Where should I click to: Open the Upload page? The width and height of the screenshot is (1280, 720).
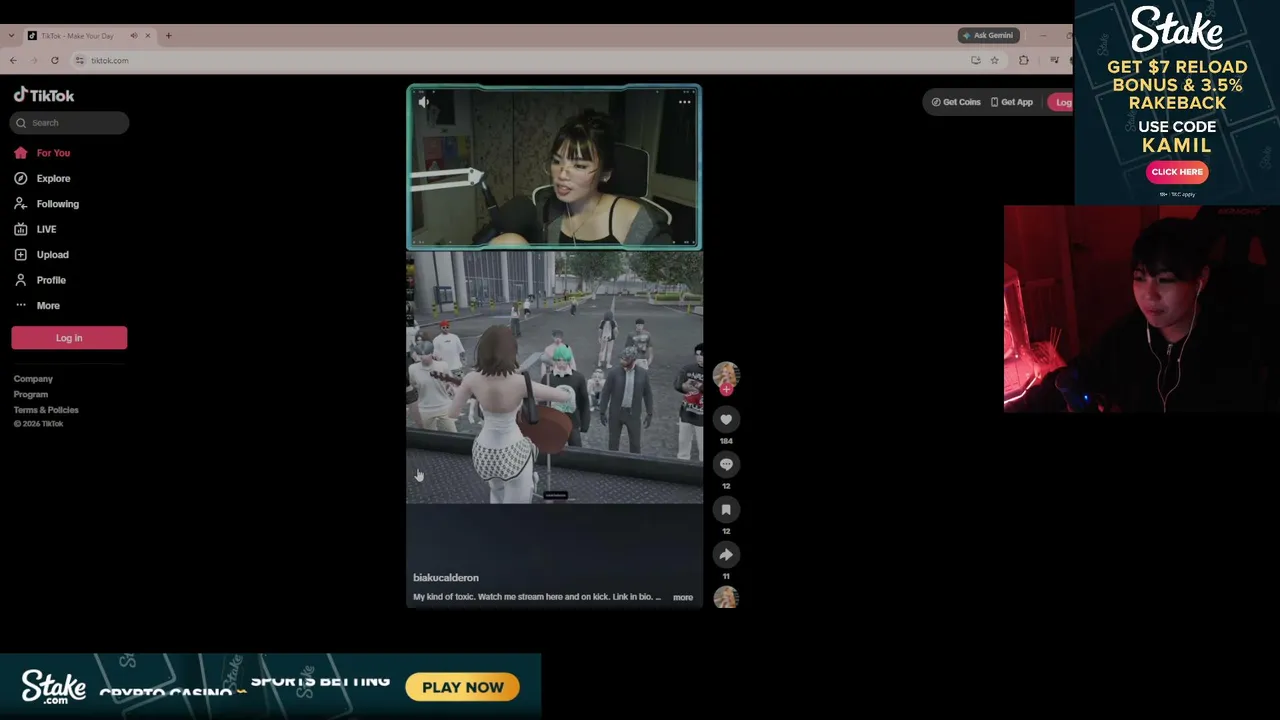pos(52,255)
